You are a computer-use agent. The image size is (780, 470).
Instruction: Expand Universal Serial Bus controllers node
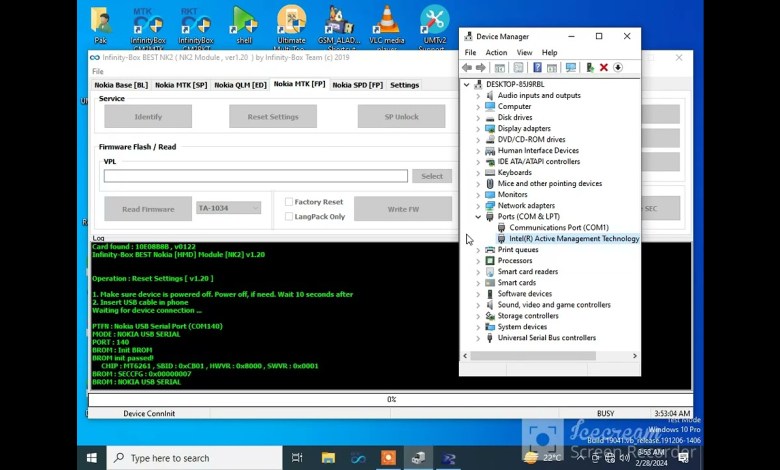pos(478,338)
